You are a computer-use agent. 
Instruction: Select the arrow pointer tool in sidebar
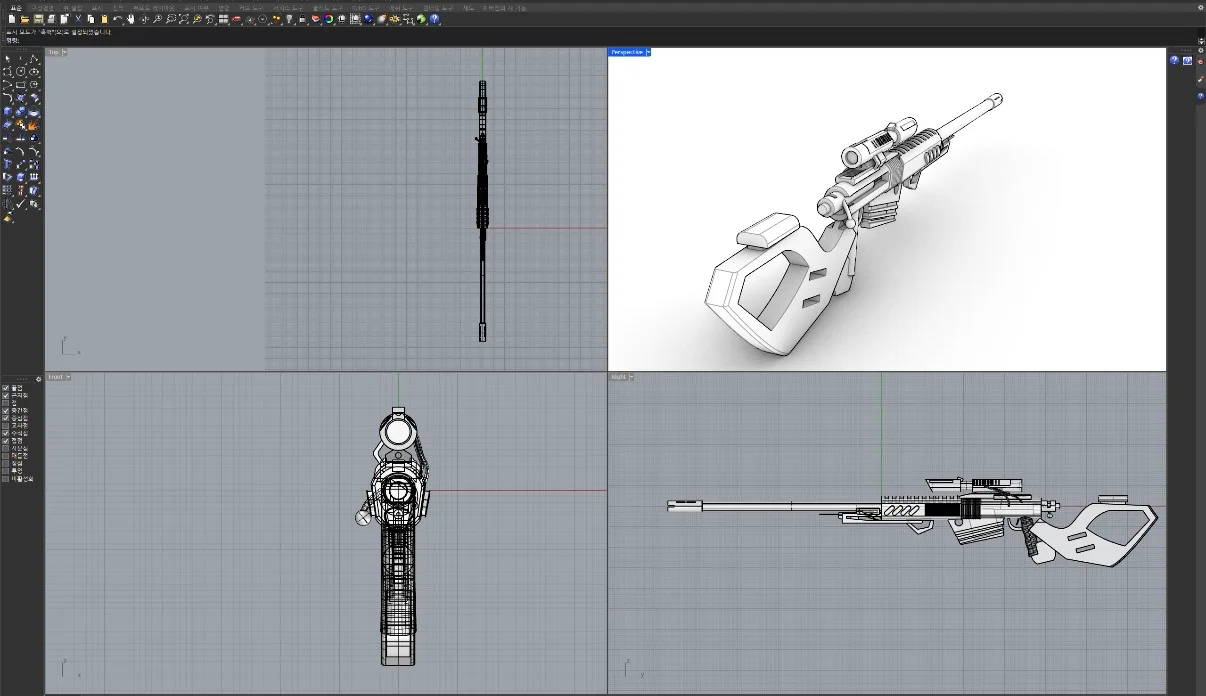coord(8,59)
